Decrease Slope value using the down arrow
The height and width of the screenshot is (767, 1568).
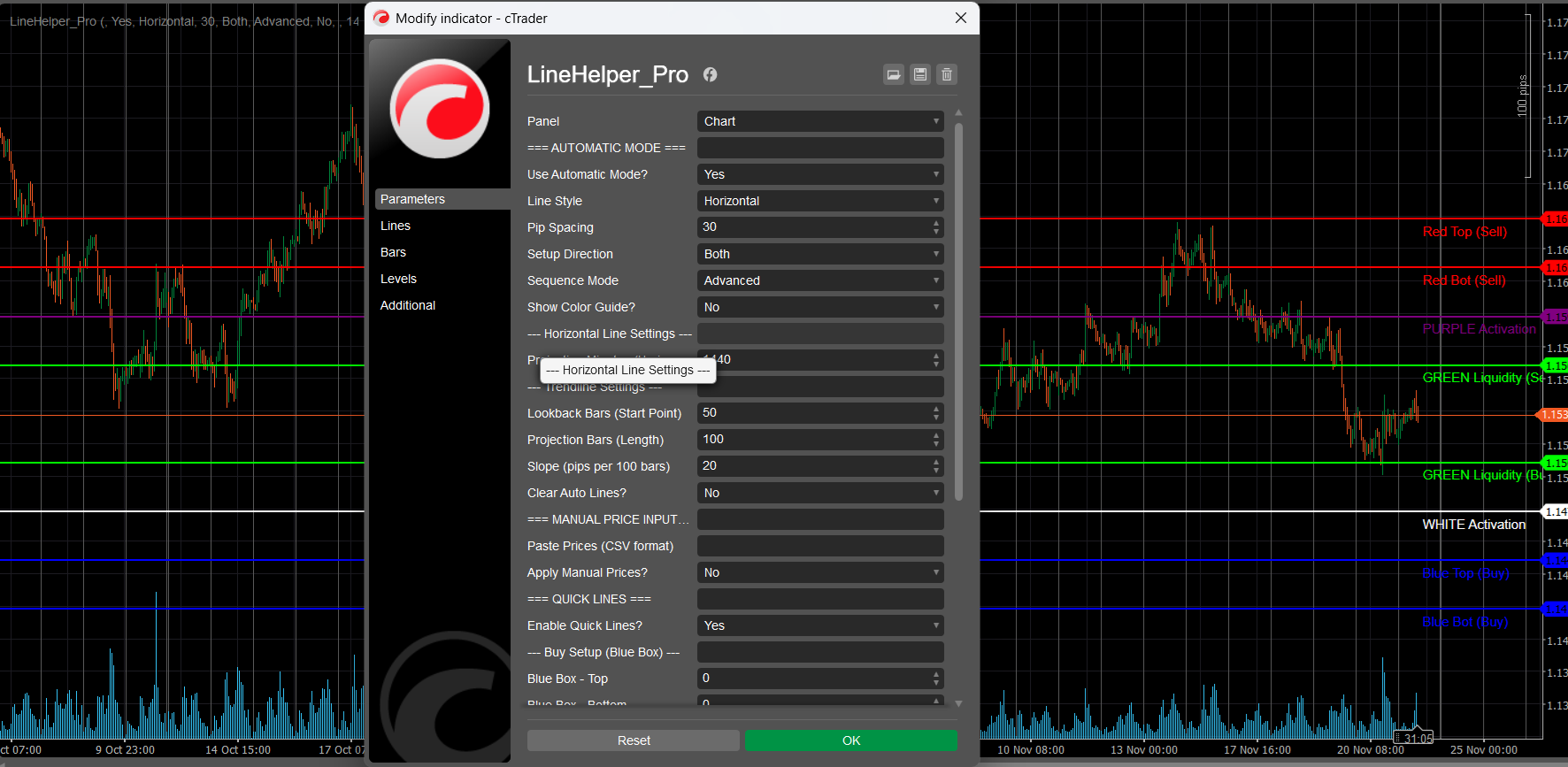tap(936, 471)
